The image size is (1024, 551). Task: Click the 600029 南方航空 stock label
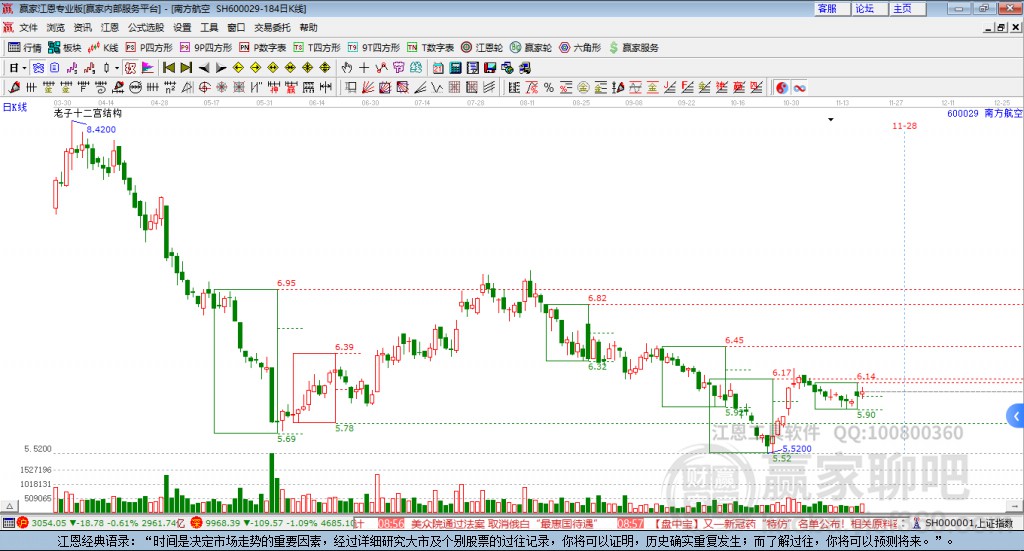pos(985,114)
